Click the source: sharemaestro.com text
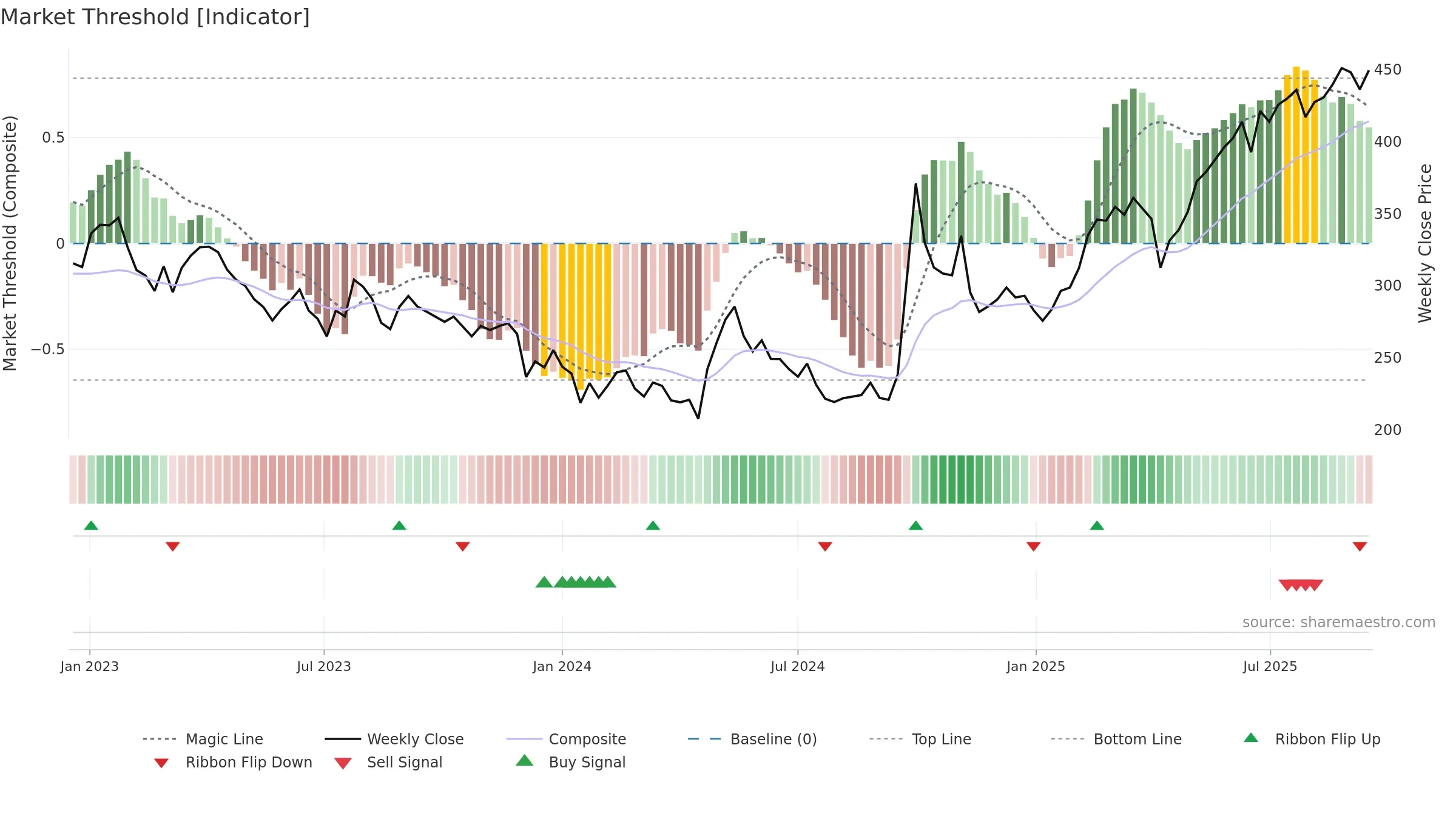The image size is (1456, 819). [1339, 622]
